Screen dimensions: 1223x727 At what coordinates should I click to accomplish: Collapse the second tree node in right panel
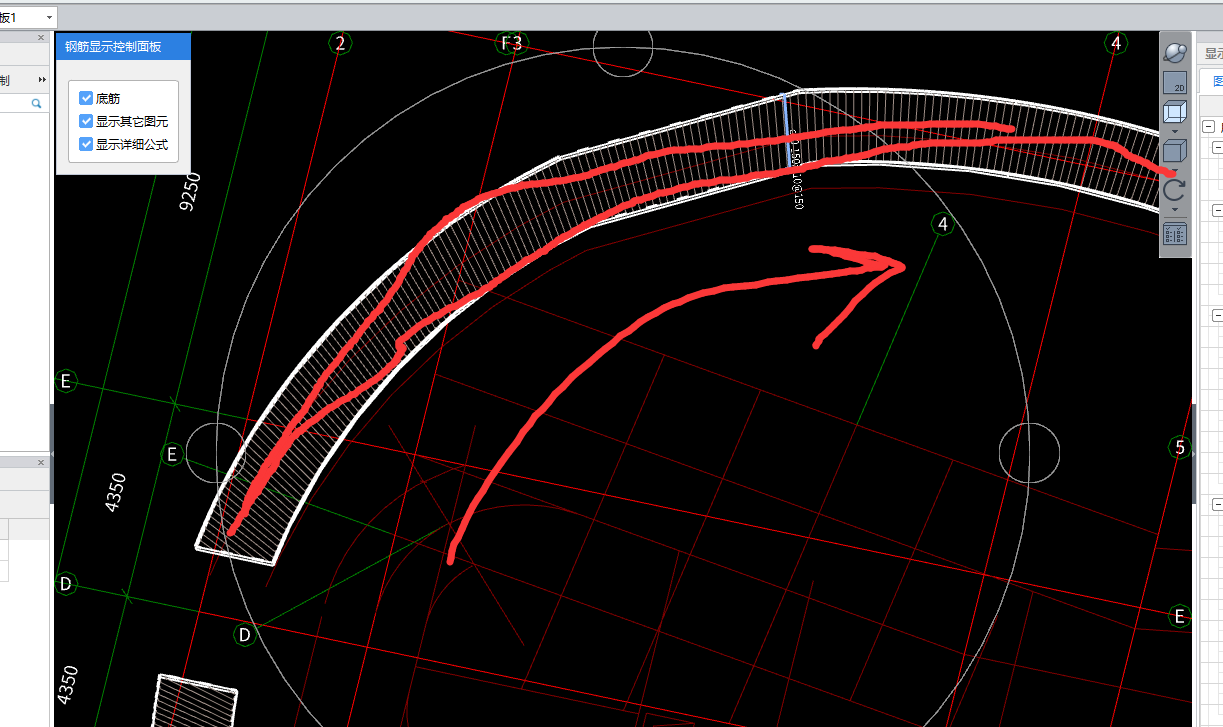point(1218,148)
